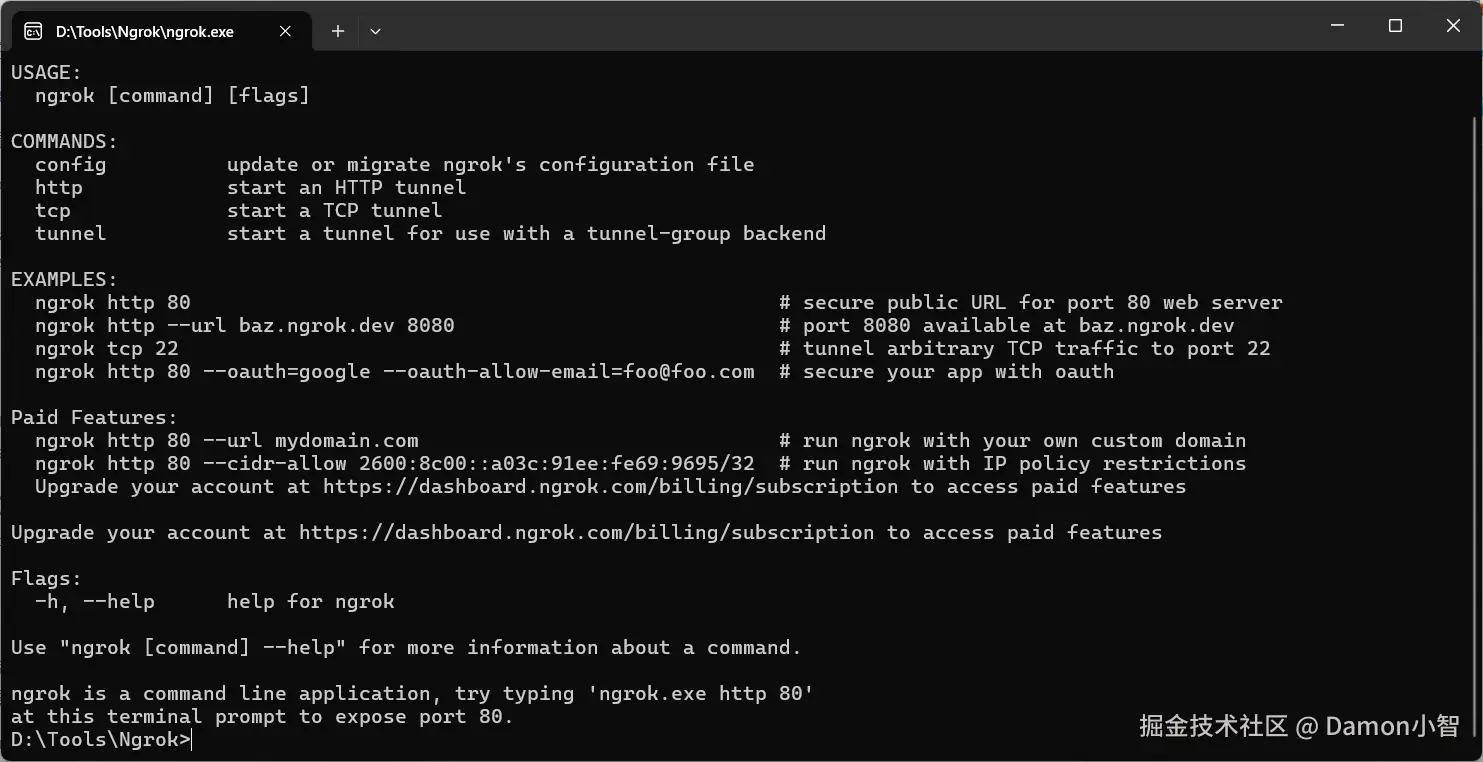Viewport: 1483px width, 762px height.
Task: Click the D:\Tools\Ngrok> command prompt line
Action: pyautogui.click(x=100, y=740)
